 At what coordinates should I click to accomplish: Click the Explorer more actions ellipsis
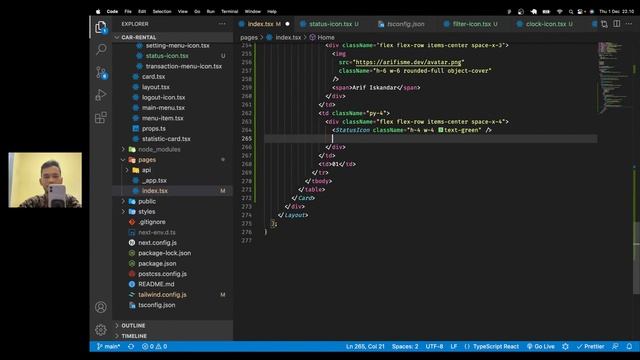[222, 24]
